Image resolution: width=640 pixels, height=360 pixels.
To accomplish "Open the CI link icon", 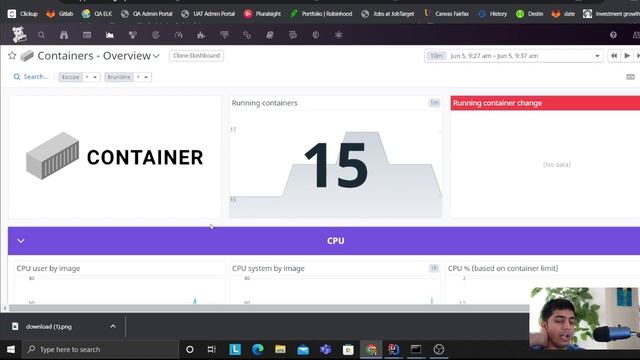I will pyautogui.click(x=247, y=35).
